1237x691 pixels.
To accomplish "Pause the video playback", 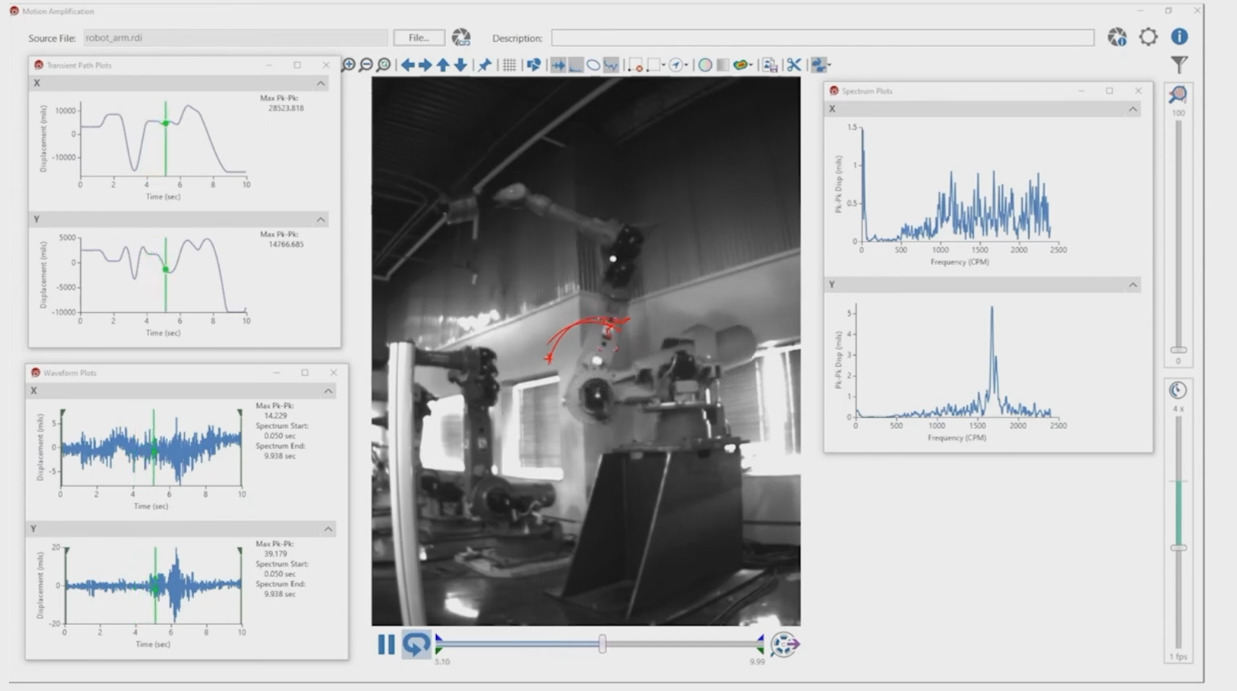I will pyautogui.click(x=386, y=645).
